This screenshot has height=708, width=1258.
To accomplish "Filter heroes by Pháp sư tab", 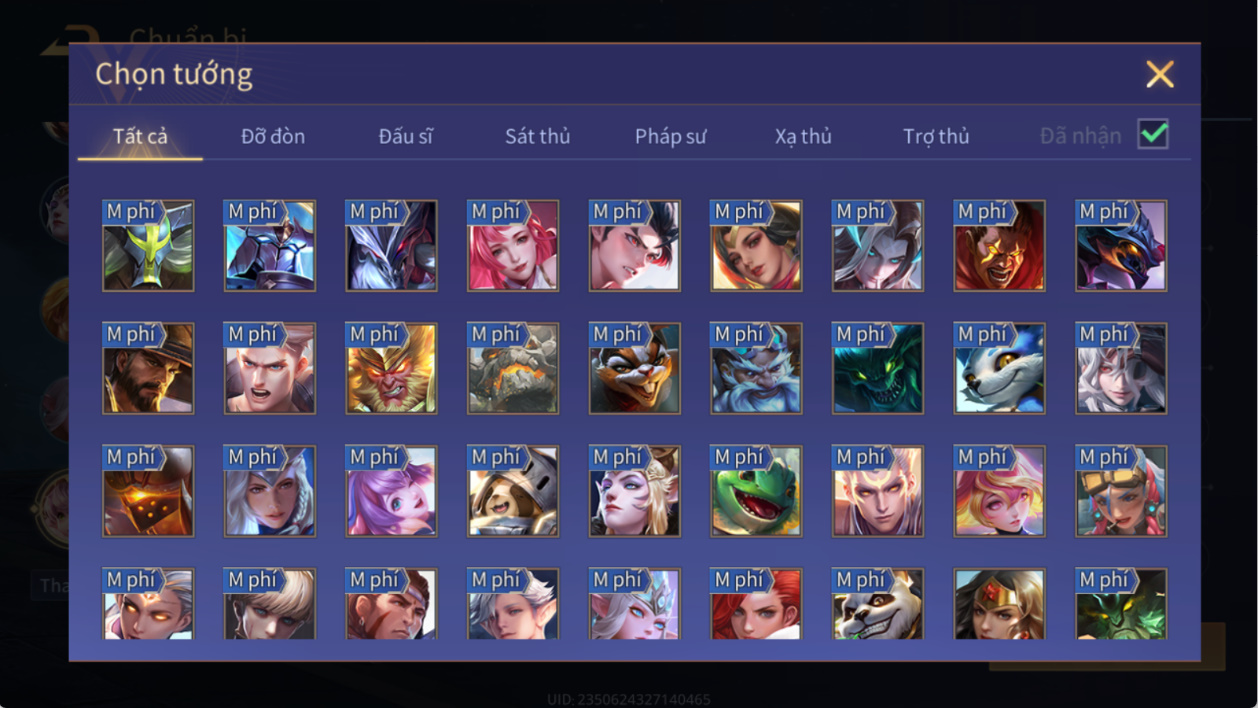I will click(670, 136).
